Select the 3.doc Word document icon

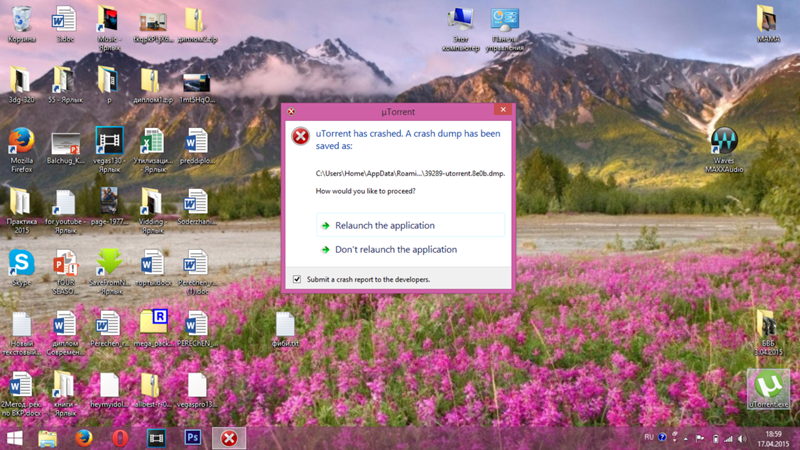click(65, 24)
